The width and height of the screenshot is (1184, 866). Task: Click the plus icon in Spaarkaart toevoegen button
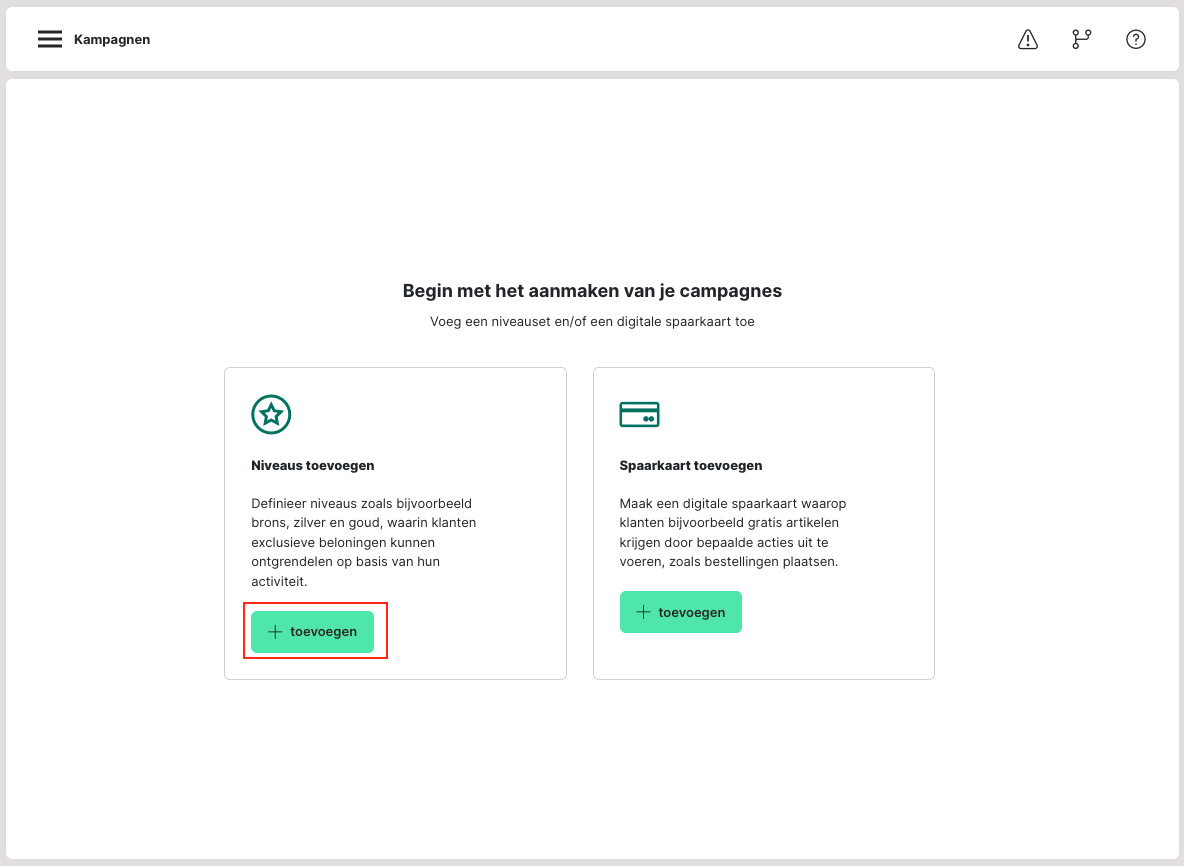tap(643, 612)
